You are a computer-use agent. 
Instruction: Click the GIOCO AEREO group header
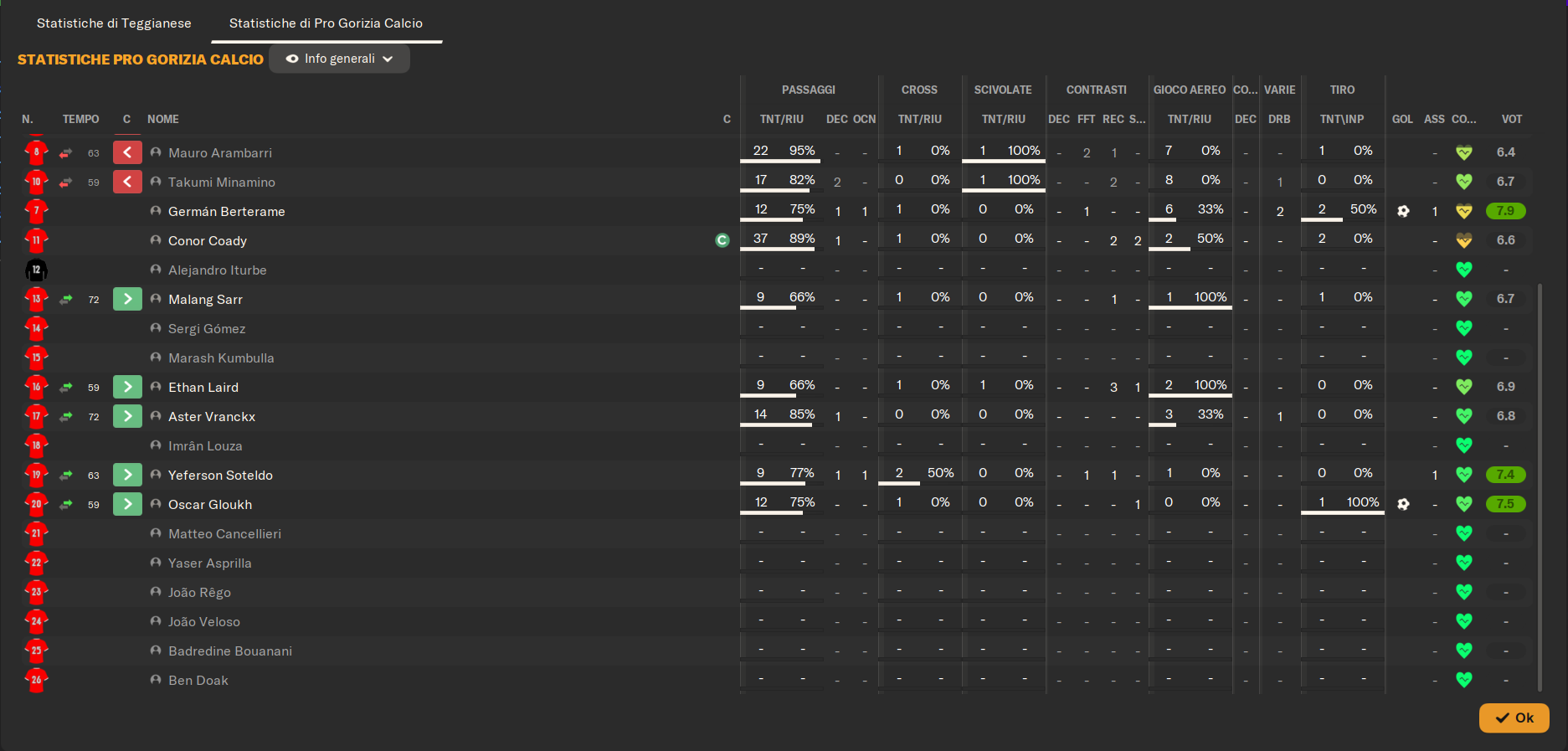click(1190, 90)
